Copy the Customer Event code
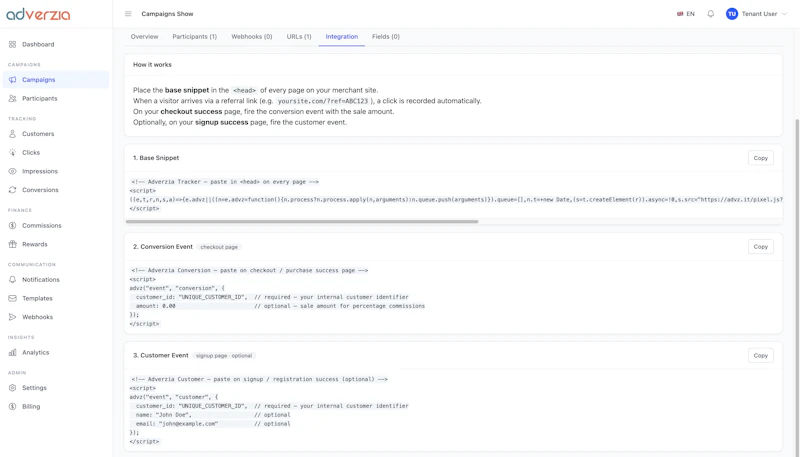 click(x=760, y=356)
